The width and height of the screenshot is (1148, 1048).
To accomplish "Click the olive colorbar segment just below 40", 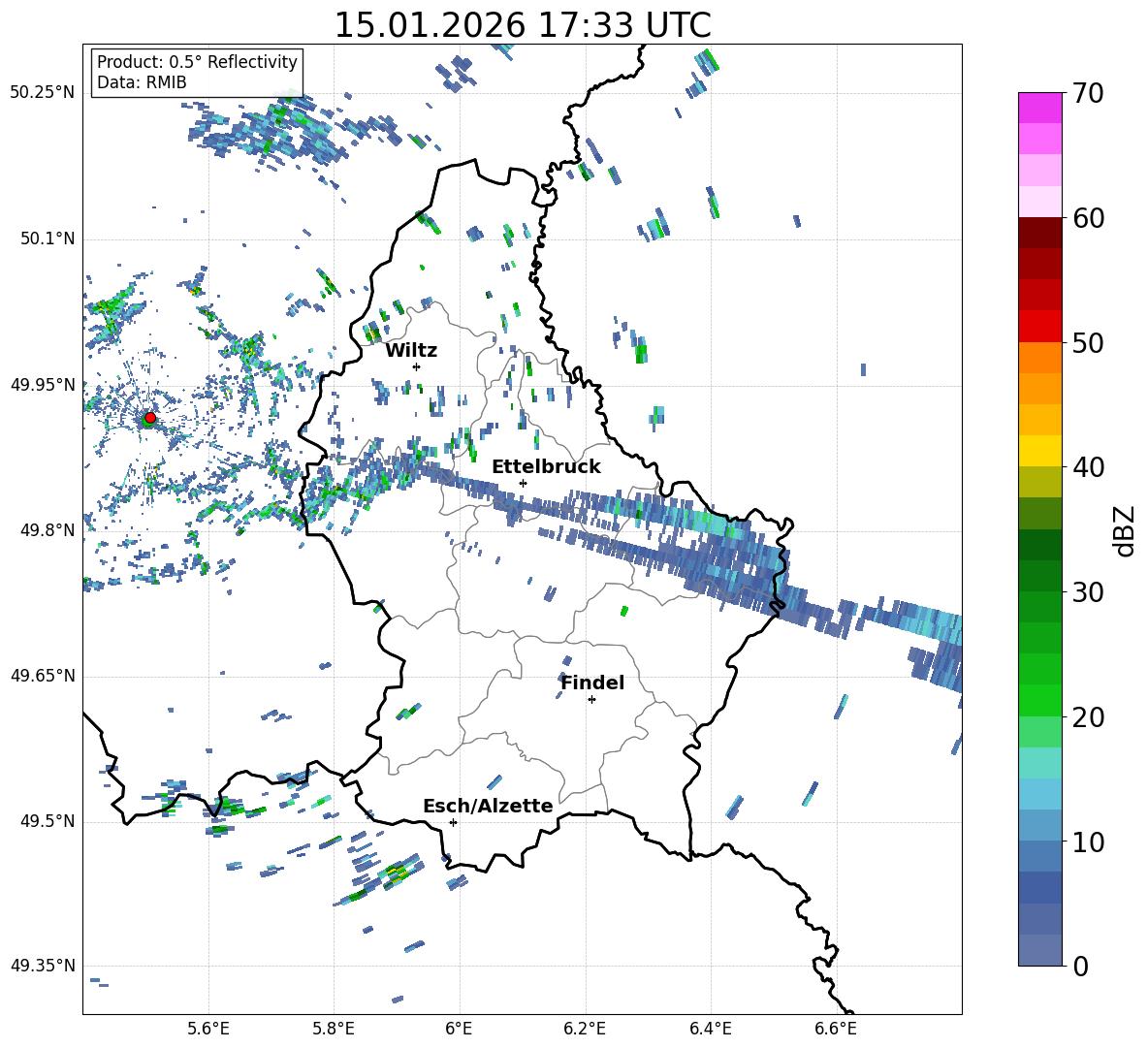I will click(x=1039, y=482).
